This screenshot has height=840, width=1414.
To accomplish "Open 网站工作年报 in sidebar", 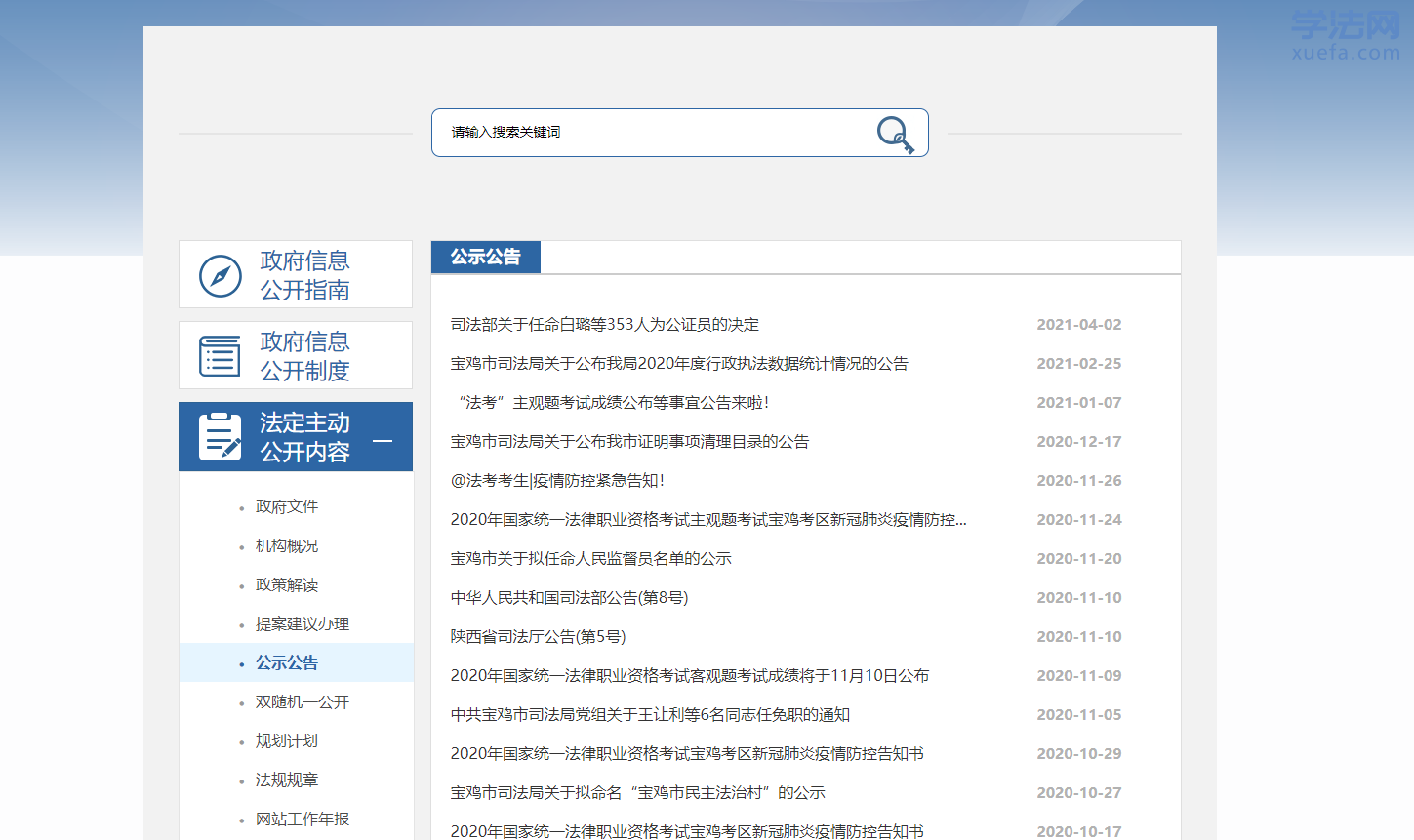I will tap(303, 819).
